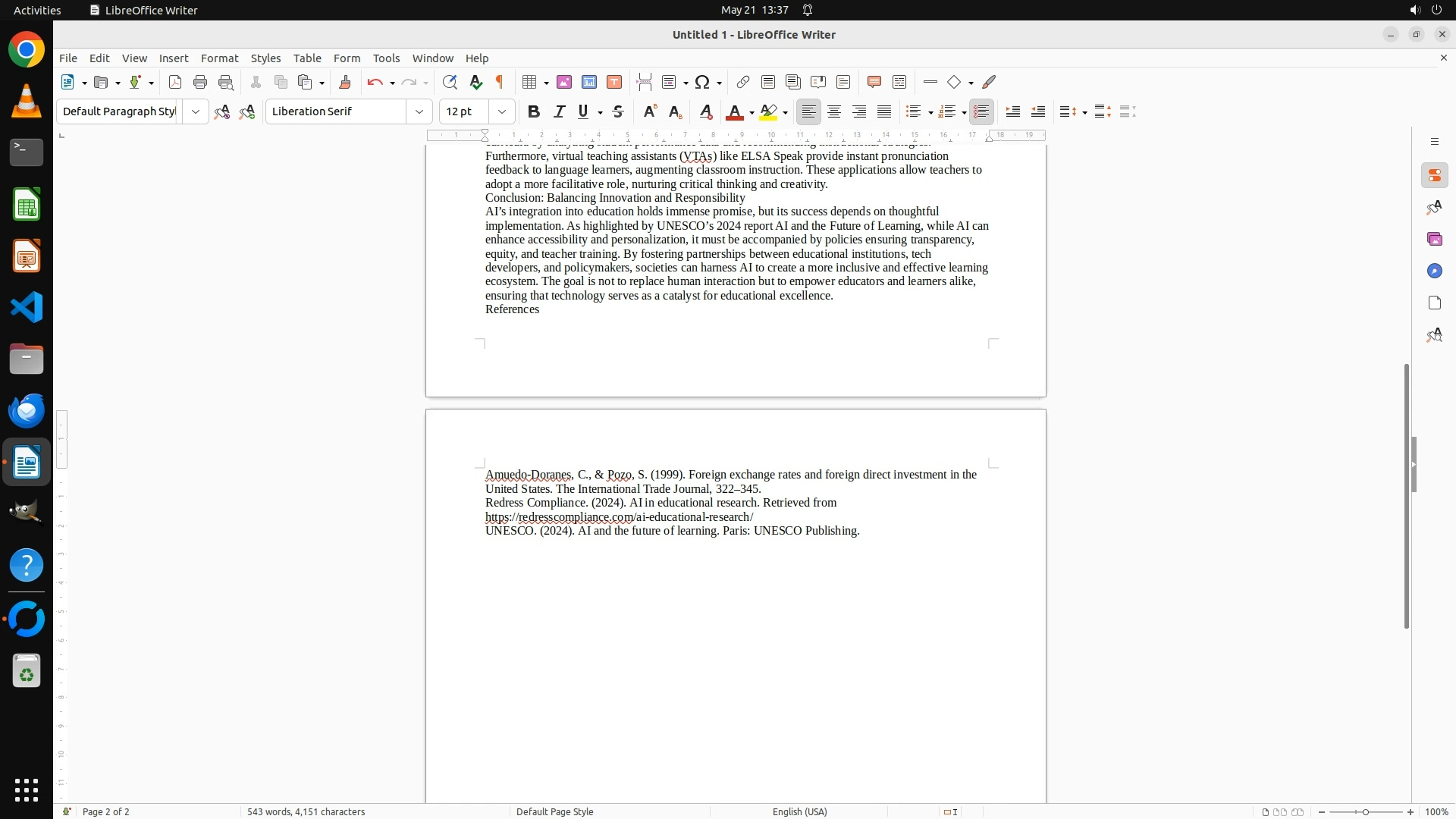Open the Format menu
Viewport: 1456px width, 819px height.
click(219, 58)
